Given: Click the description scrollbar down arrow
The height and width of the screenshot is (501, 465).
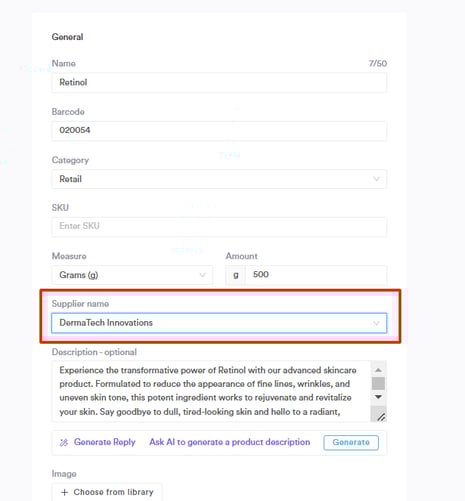Looking at the screenshot, I should pyautogui.click(x=378, y=397).
